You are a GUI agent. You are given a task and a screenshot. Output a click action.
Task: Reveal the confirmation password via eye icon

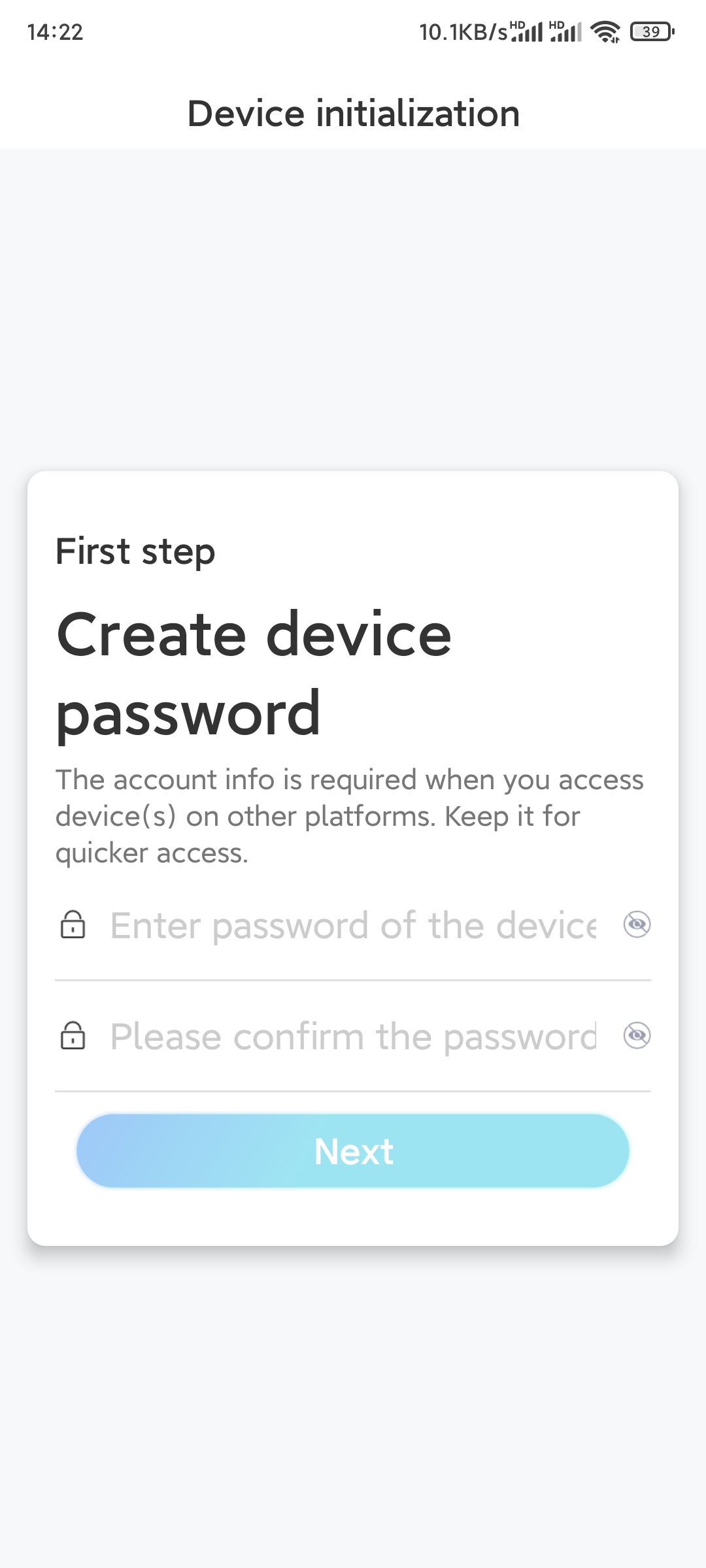tap(637, 1036)
